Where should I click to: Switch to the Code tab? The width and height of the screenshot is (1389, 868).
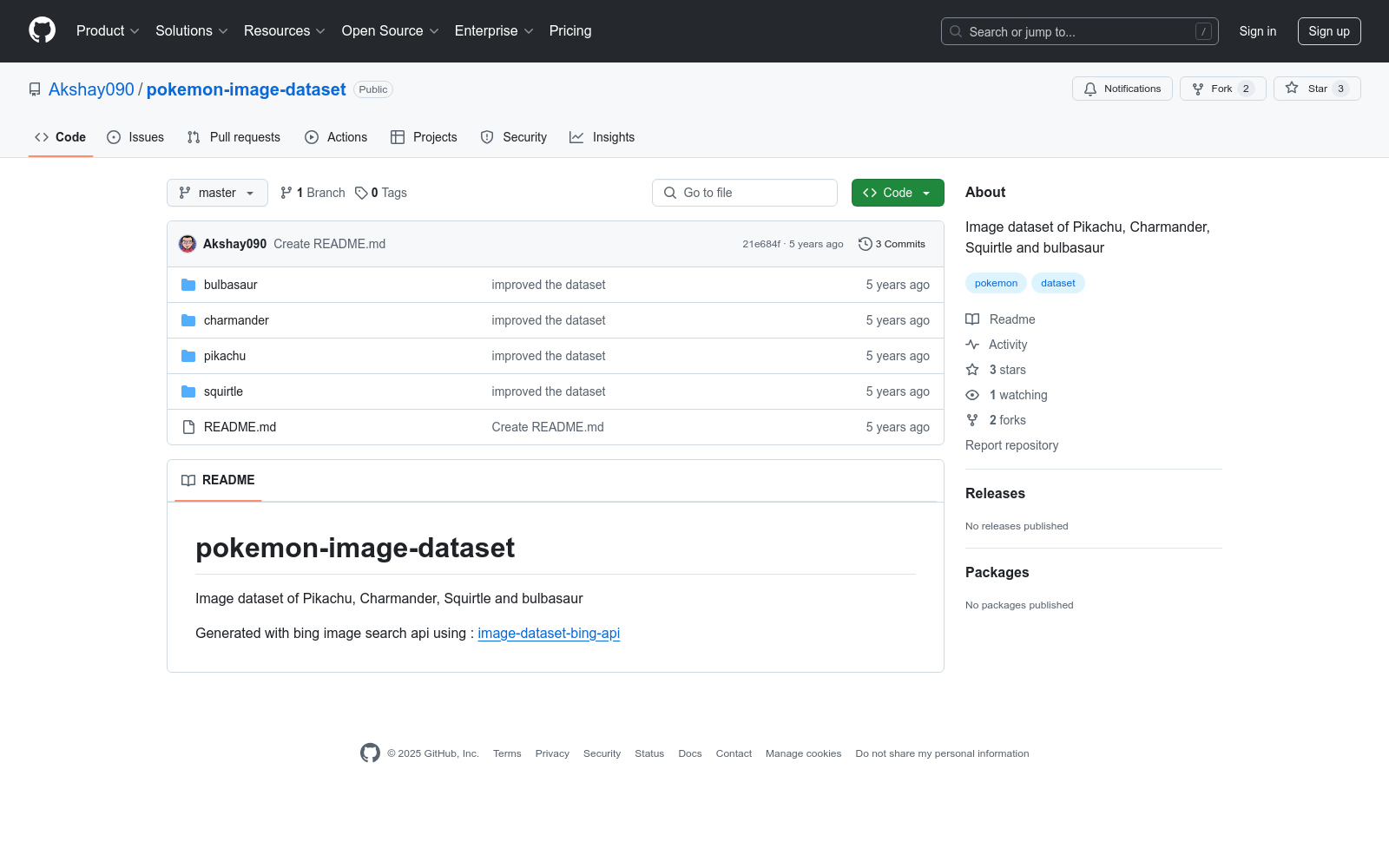click(x=61, y=137)
